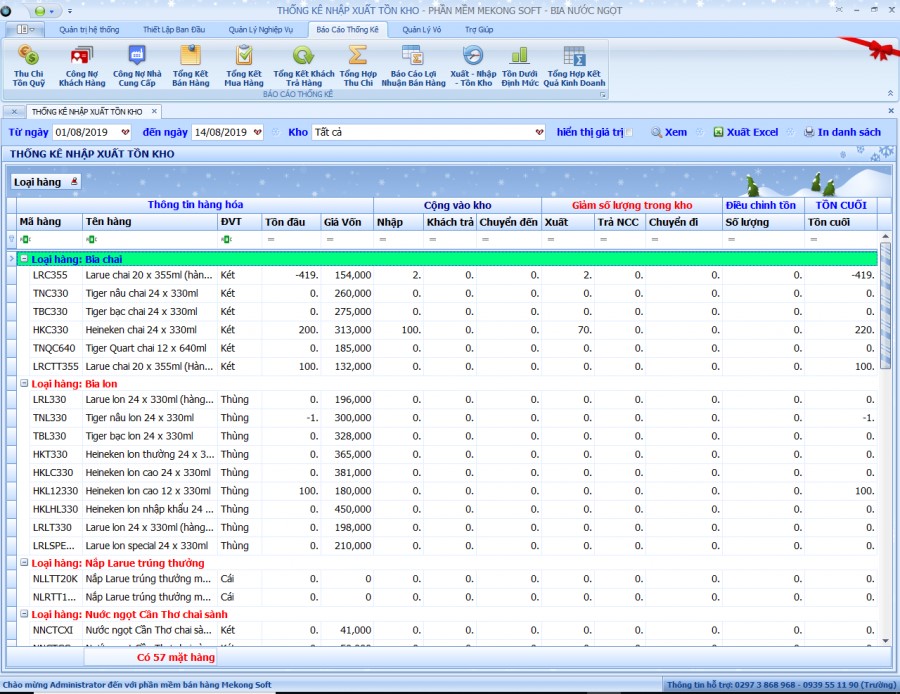This screenshot has width=900, height=694.
Task: Open Tổng Kết Khách Trả Hàng report
Action: [x=304, y=67]
